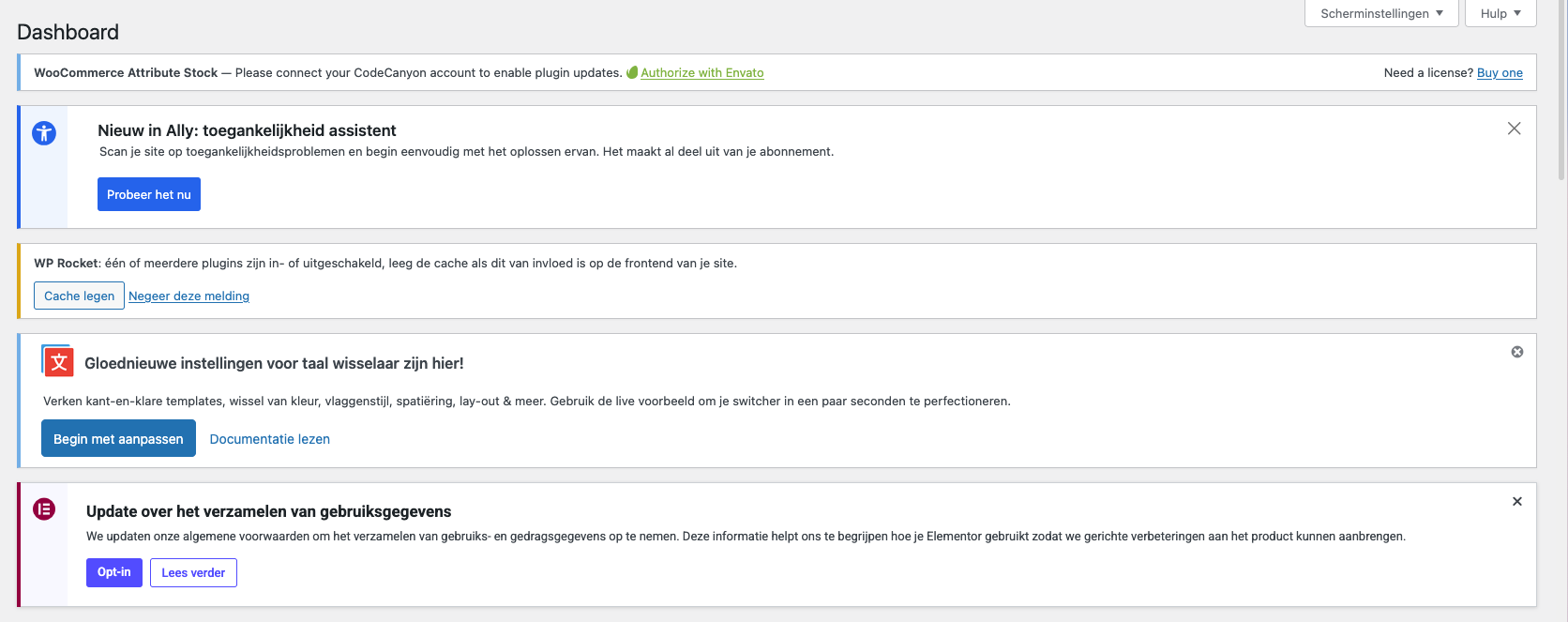
Task: Expand the Hulp dropdown tab
Action: pos(1500,13)
